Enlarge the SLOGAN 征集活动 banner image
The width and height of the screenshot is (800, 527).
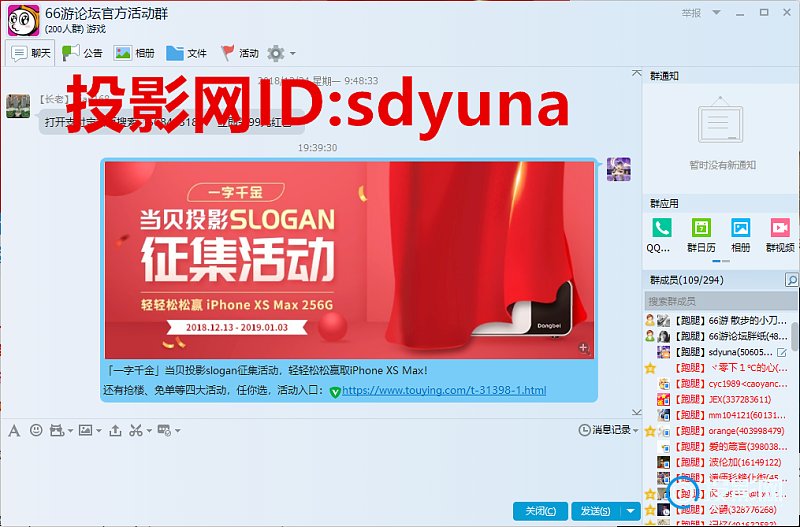click(349, 260)
